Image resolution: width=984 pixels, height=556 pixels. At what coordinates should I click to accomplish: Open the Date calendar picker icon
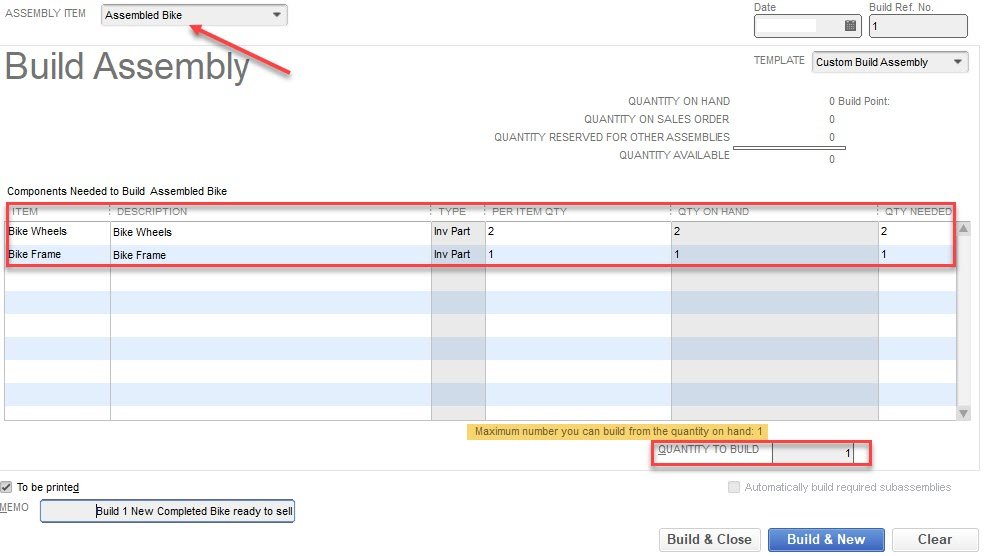tap(850, 26)
